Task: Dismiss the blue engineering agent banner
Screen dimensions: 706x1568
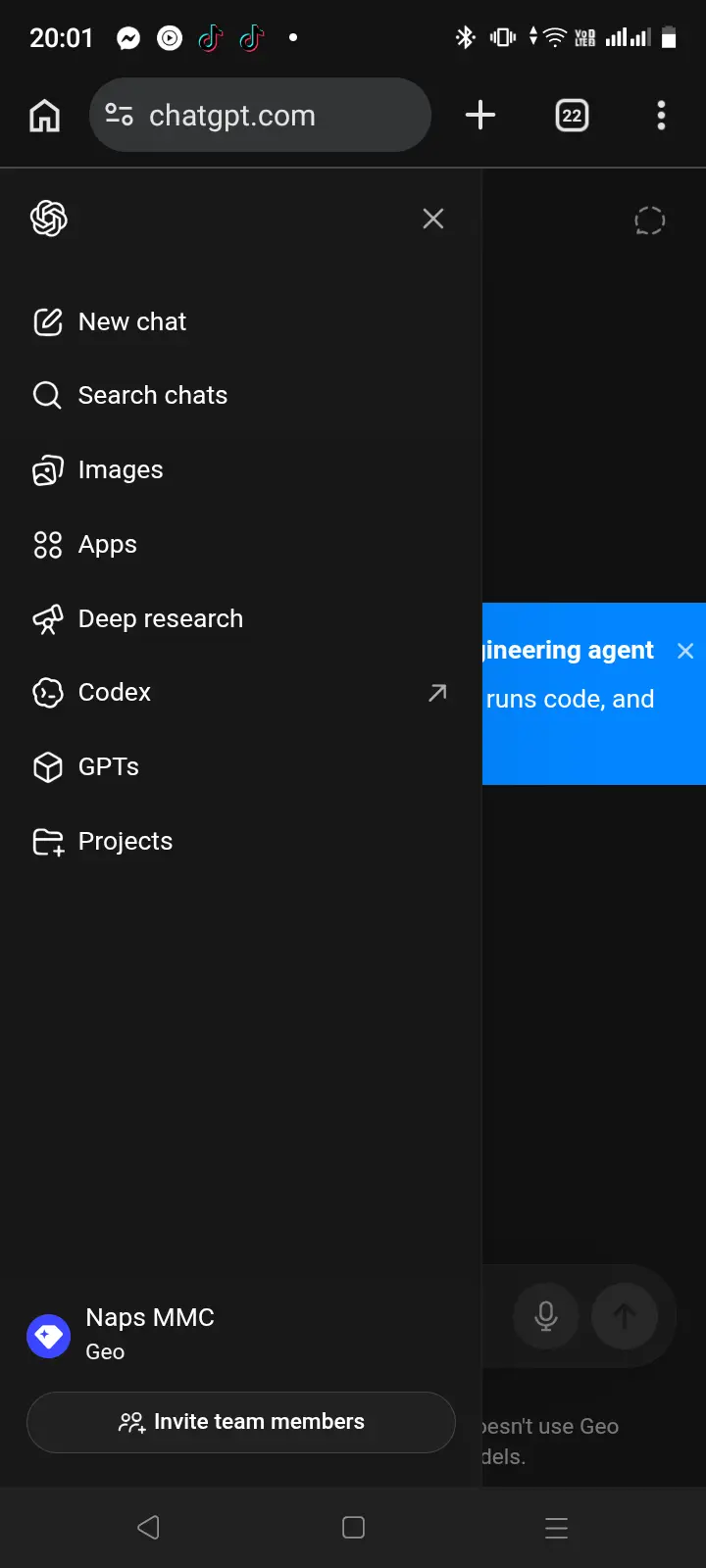Action: (x=685, y=651)
